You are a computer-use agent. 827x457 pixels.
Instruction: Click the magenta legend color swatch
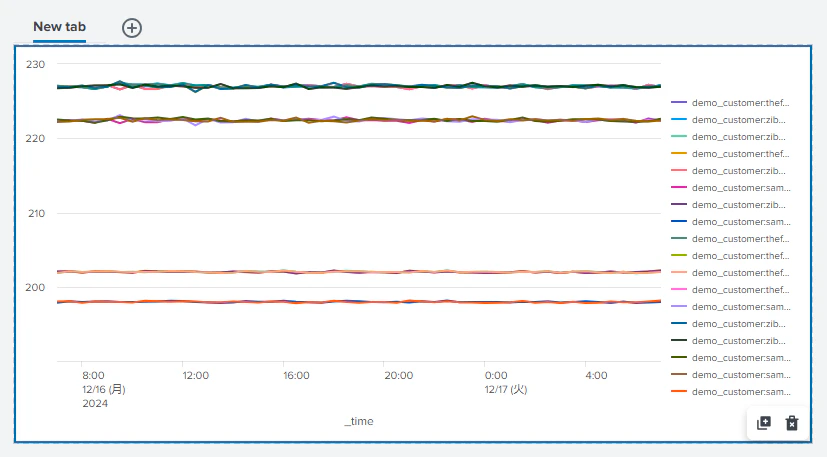point(679,187)
